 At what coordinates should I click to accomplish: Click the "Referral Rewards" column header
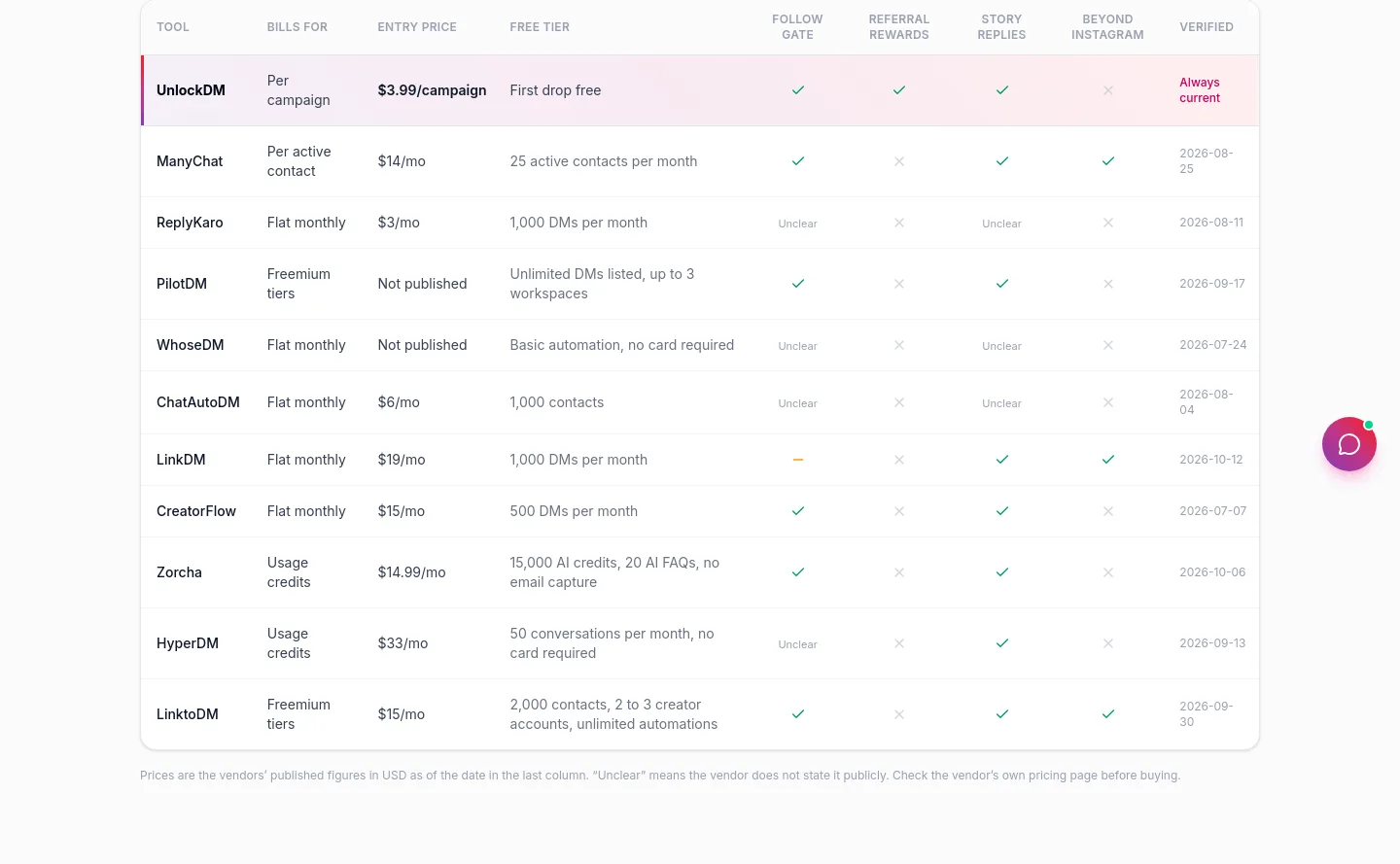(x=899, y=27)
